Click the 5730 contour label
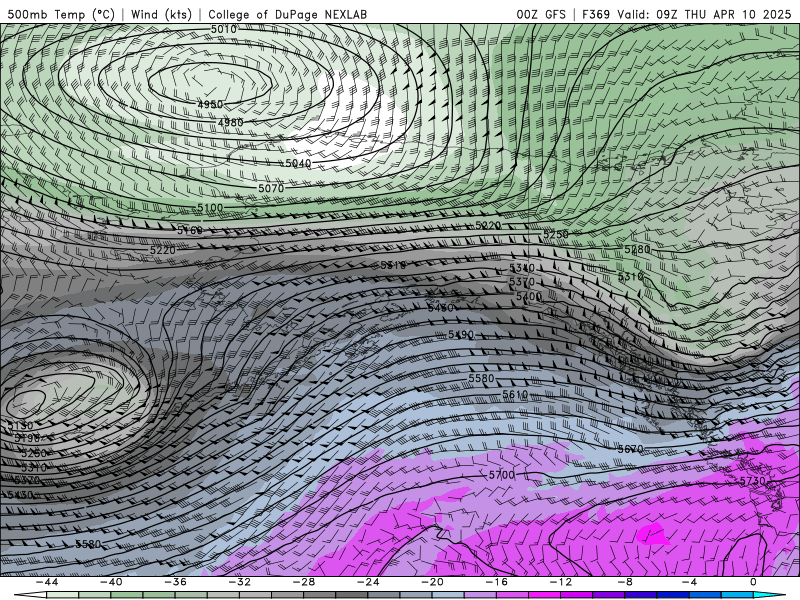The image size is (800, 600). [753, 481]
